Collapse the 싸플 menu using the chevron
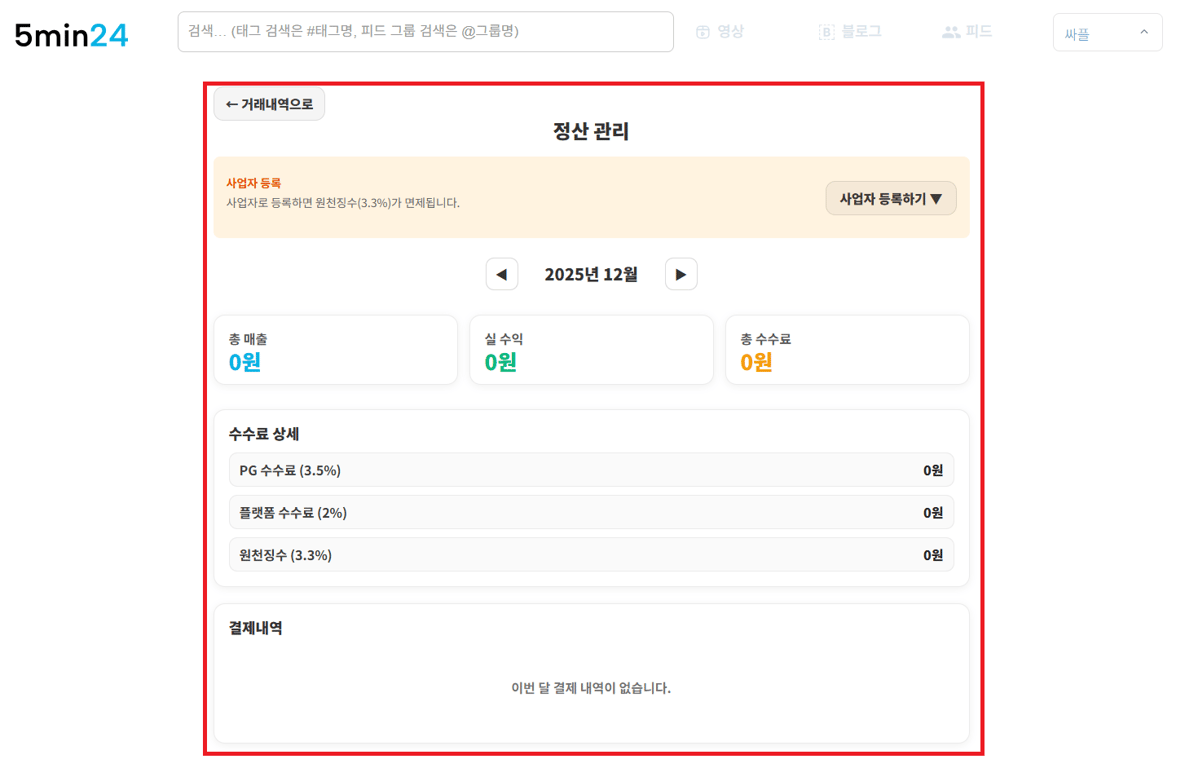This screenshot has width=1185, height=768. tap(1143, 31)
